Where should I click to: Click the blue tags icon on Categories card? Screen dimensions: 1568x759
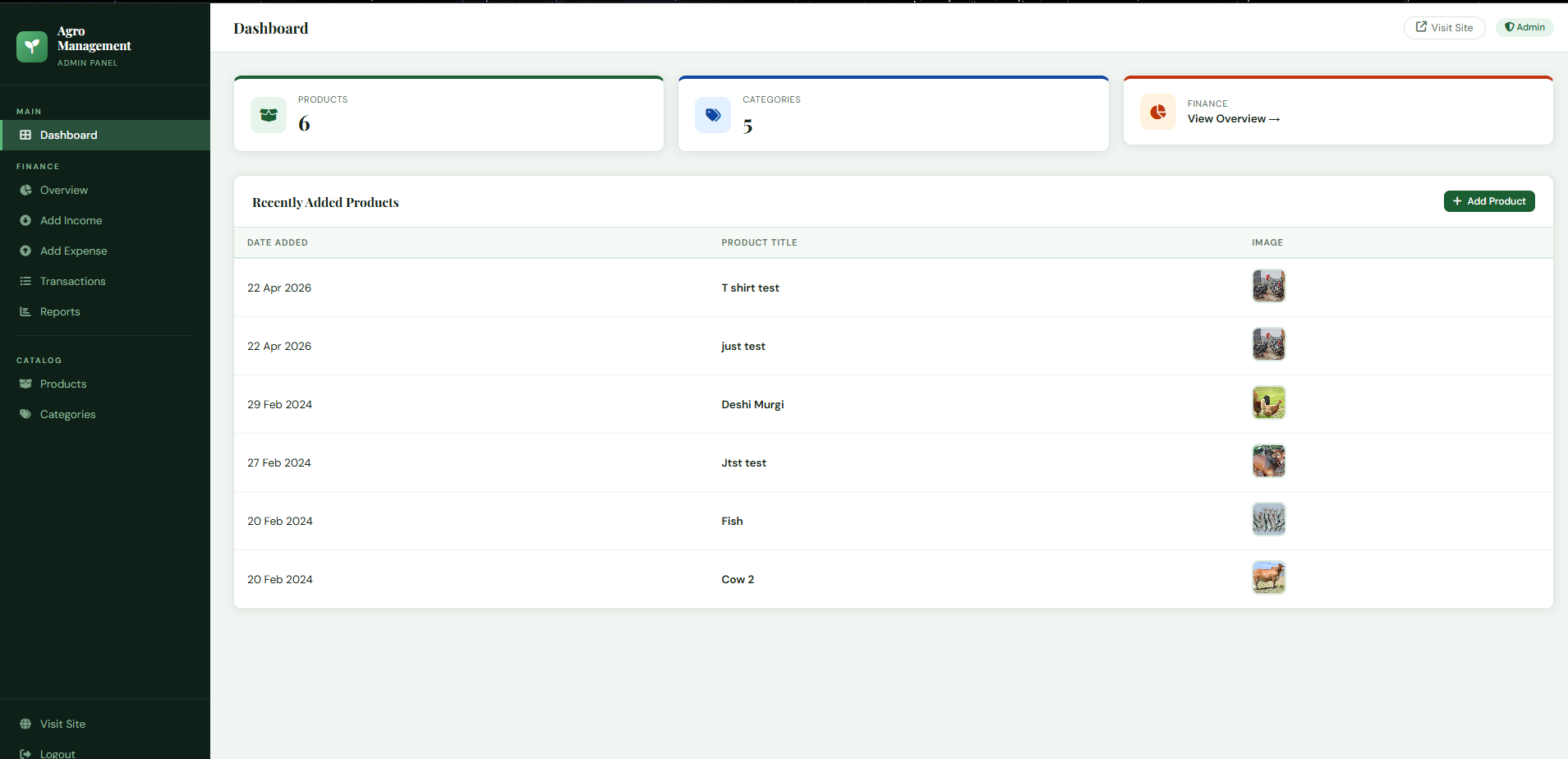tap(713, 115)
